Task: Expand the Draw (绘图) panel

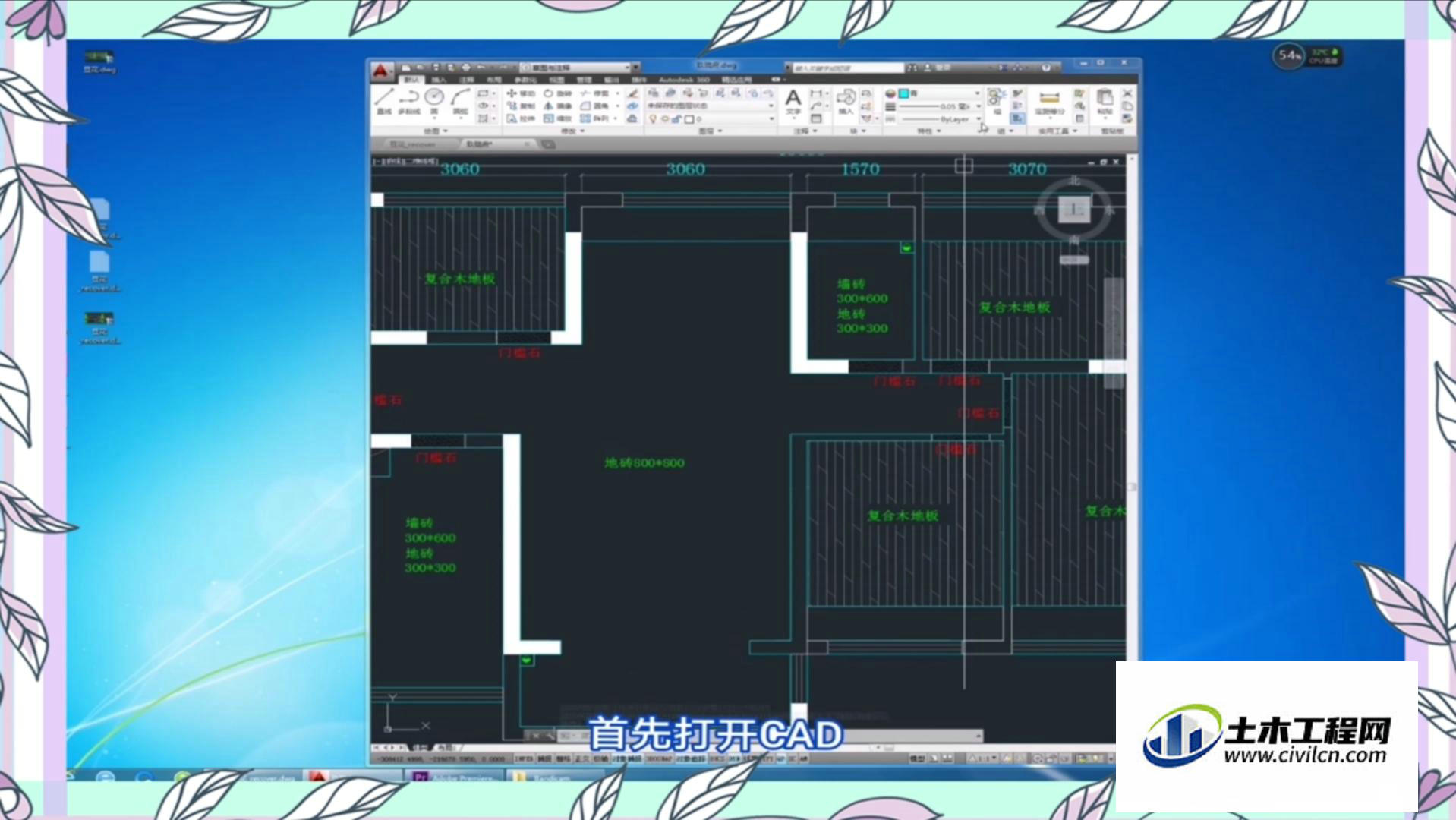Action: point(434,131)
